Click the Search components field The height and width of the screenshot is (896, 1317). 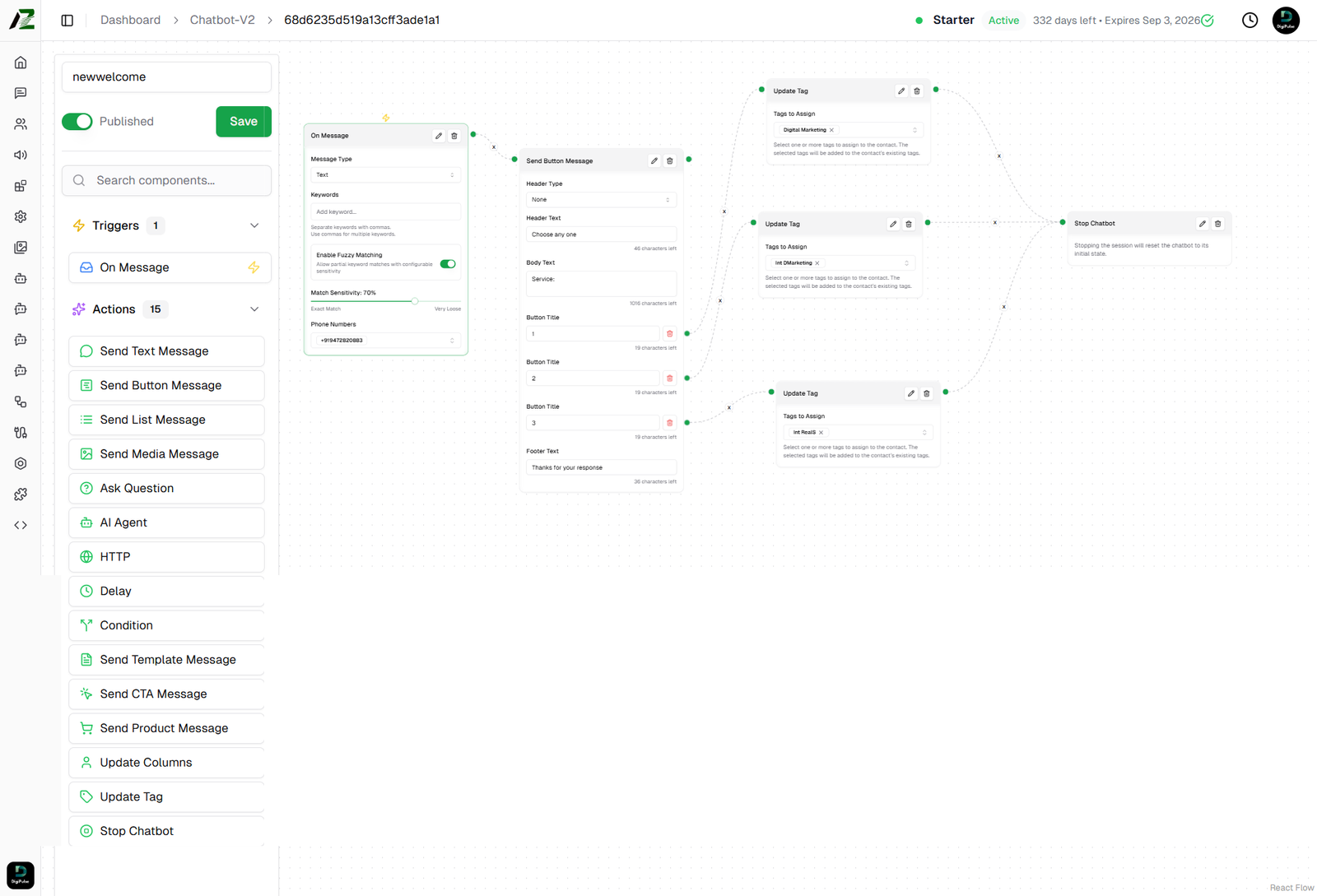[166, 181]
